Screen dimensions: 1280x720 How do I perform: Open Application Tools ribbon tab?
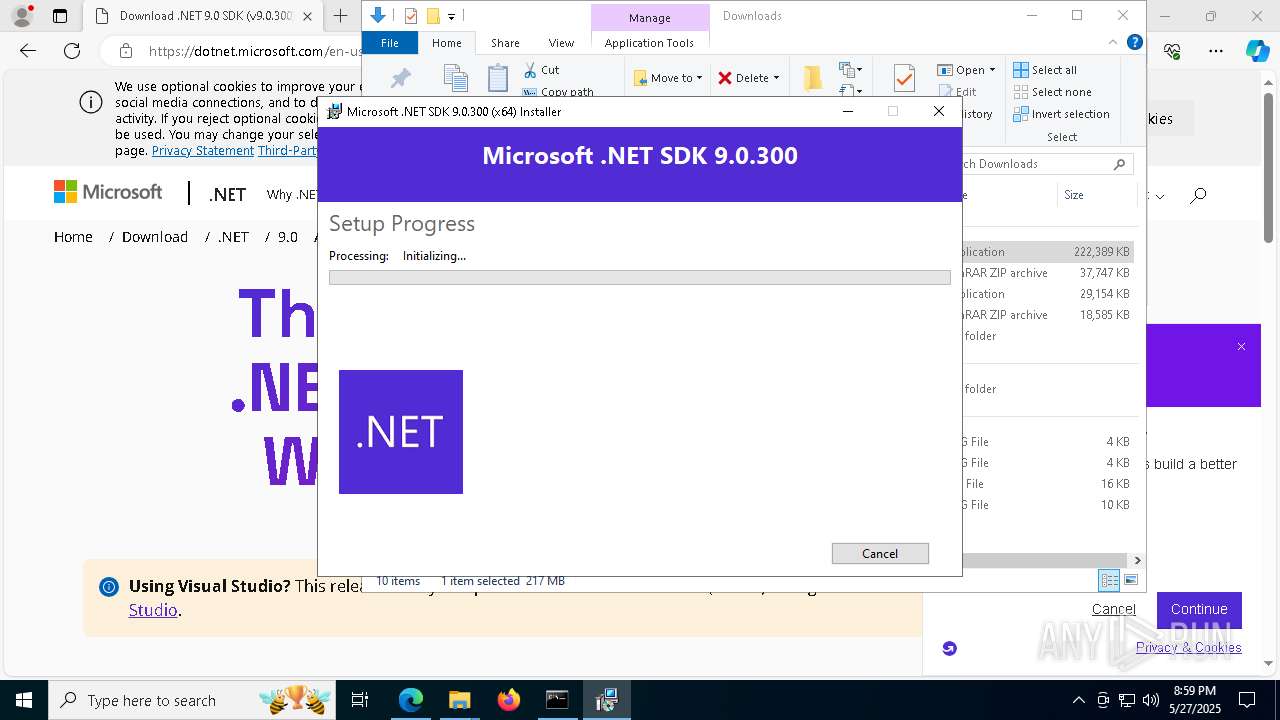click(650, 43)
